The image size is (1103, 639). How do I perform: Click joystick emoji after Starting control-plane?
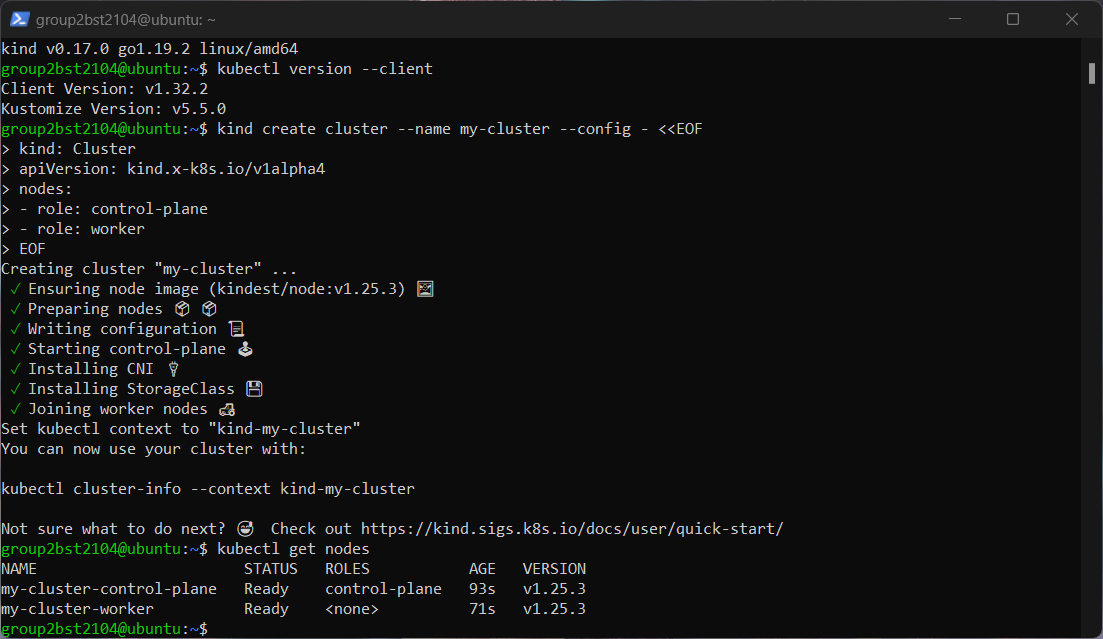point(245,348)
